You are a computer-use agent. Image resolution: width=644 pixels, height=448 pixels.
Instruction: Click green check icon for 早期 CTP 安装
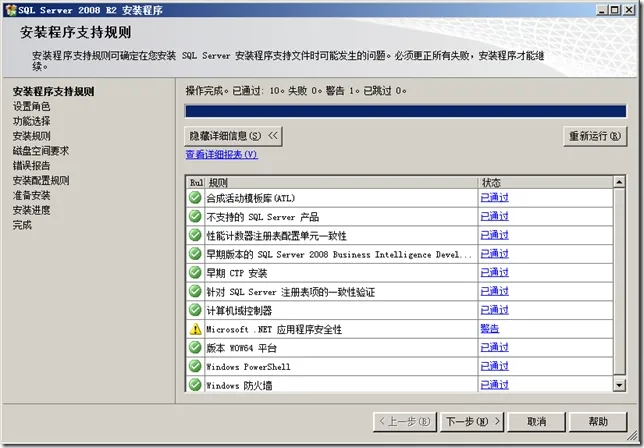click(195, 272)
